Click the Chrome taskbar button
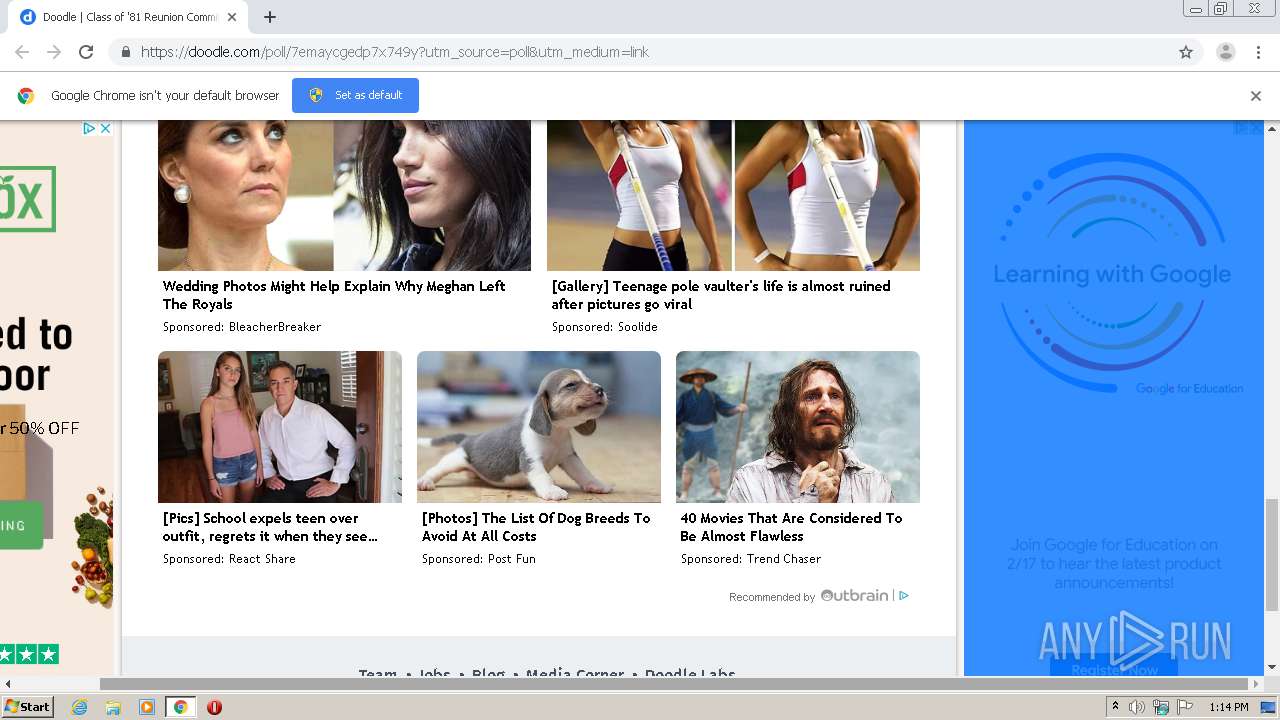Viewport: 1280px width, 720px height. tap(180, 707)
